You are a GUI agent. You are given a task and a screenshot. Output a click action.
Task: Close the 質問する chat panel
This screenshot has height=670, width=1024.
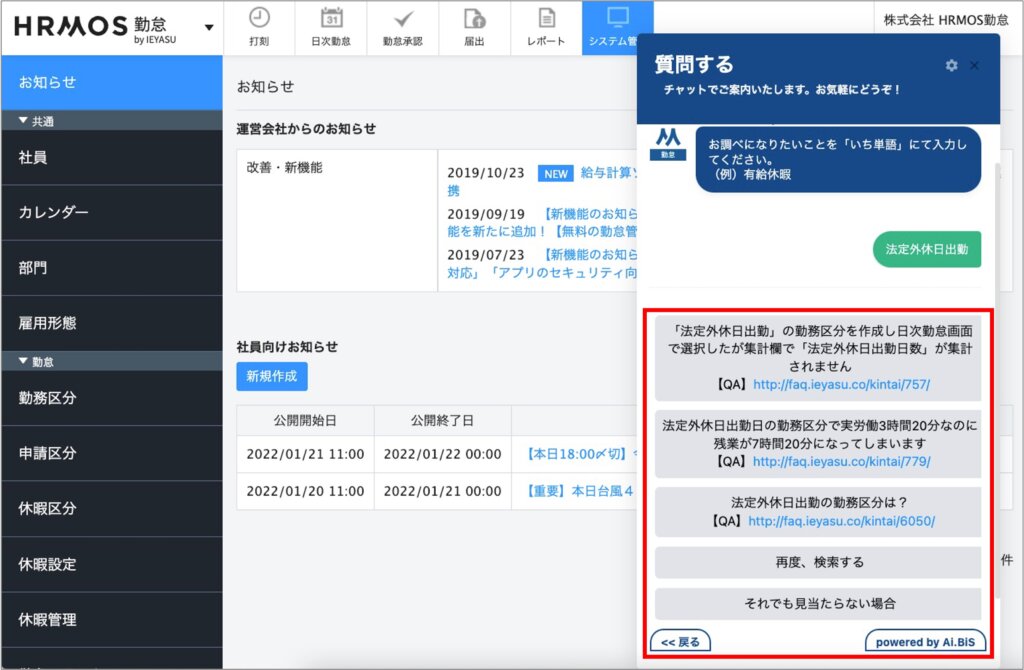point(975,65)
